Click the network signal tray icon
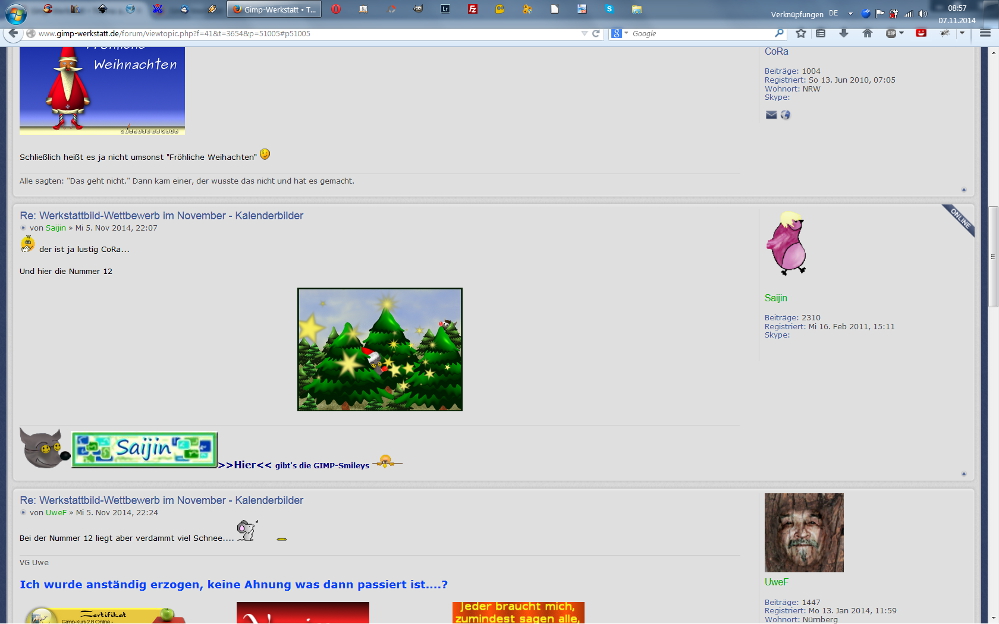This screenshot has width=999, height=624. point(909,13)
